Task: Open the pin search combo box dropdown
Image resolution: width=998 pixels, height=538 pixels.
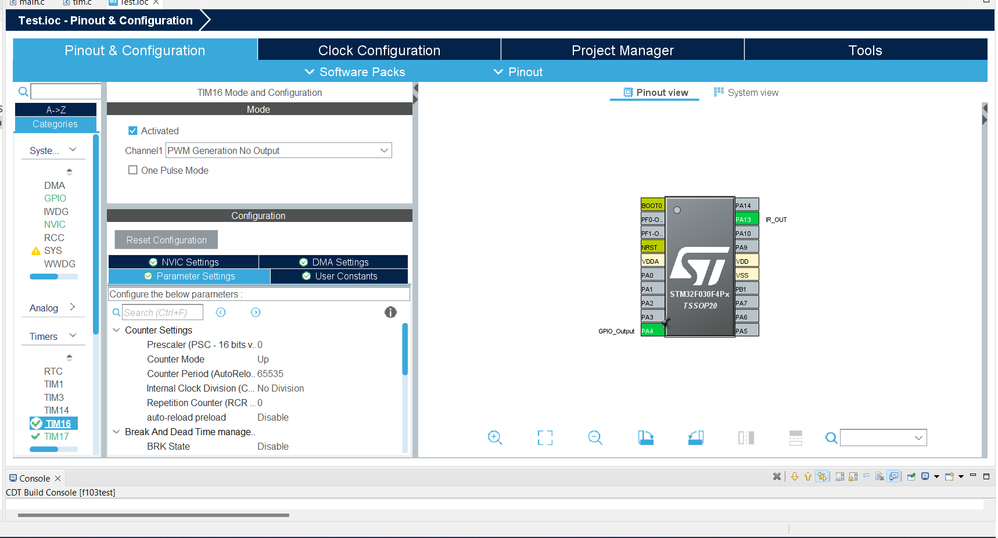Action: coord(918,437)
